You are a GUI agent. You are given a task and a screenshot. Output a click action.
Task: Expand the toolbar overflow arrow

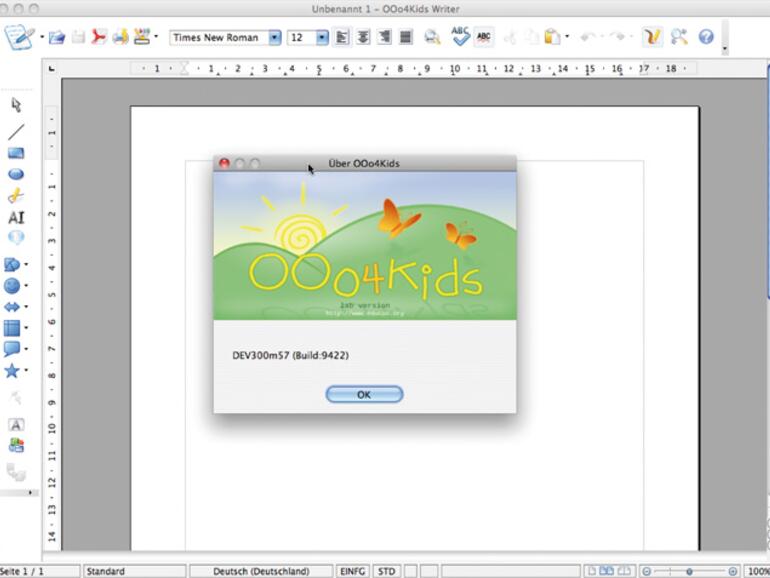point(725,49)
